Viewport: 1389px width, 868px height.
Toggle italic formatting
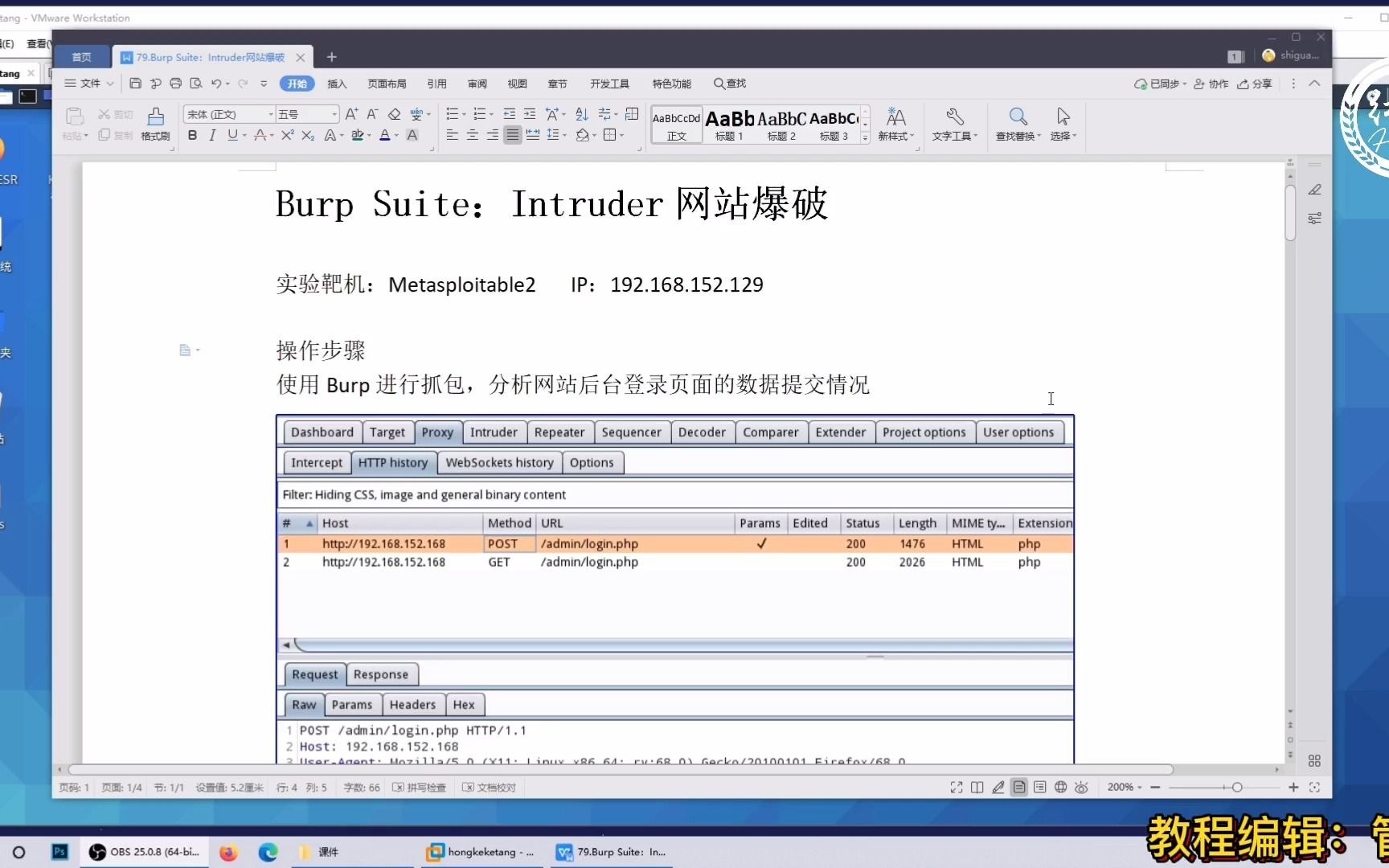212,135
